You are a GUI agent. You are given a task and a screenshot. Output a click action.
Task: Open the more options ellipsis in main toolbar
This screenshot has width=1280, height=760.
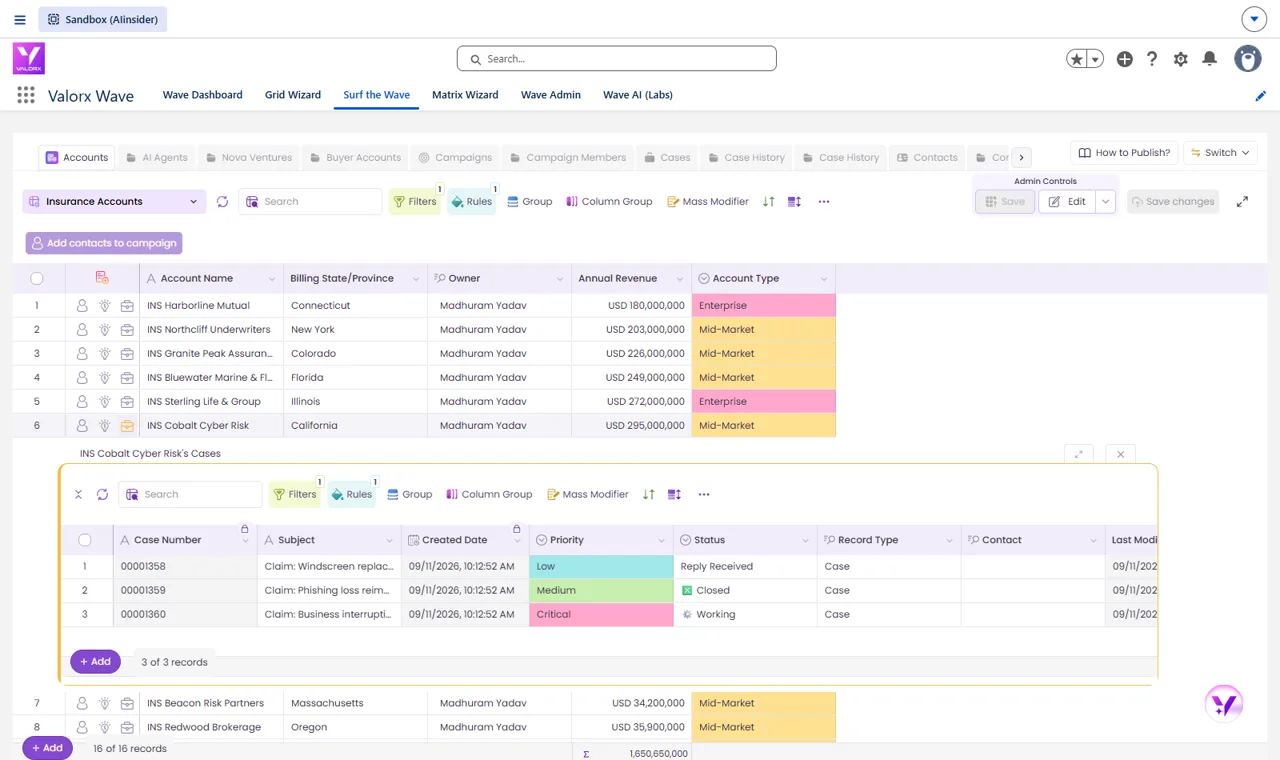[824, 202]
